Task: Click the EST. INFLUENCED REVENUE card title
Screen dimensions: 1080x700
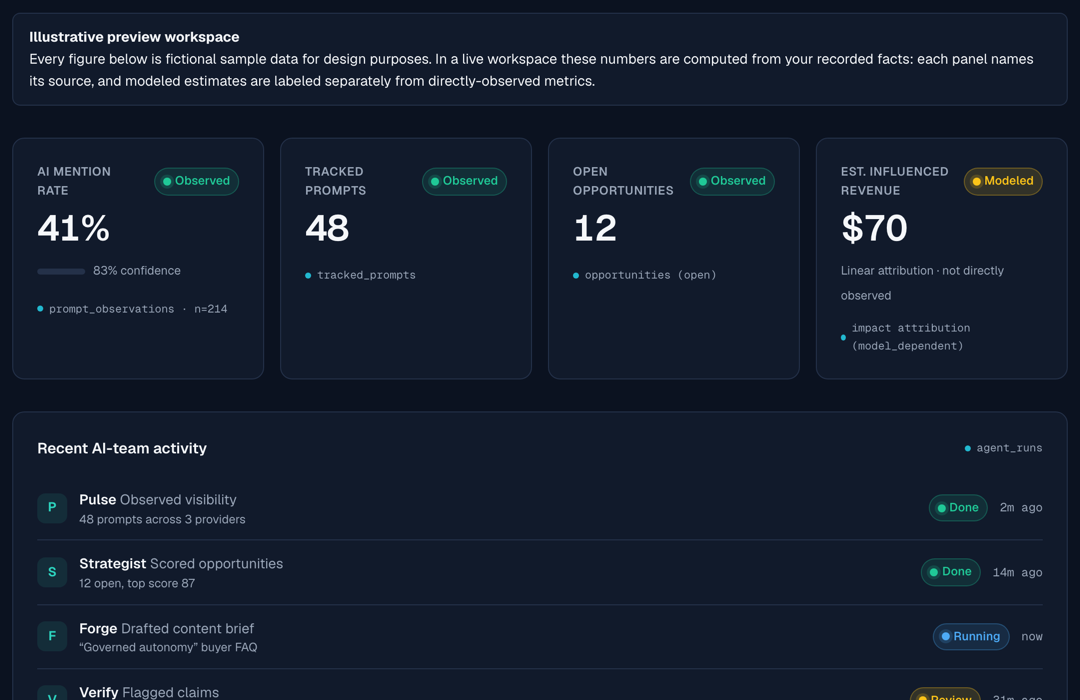Action: click(895, 181)
